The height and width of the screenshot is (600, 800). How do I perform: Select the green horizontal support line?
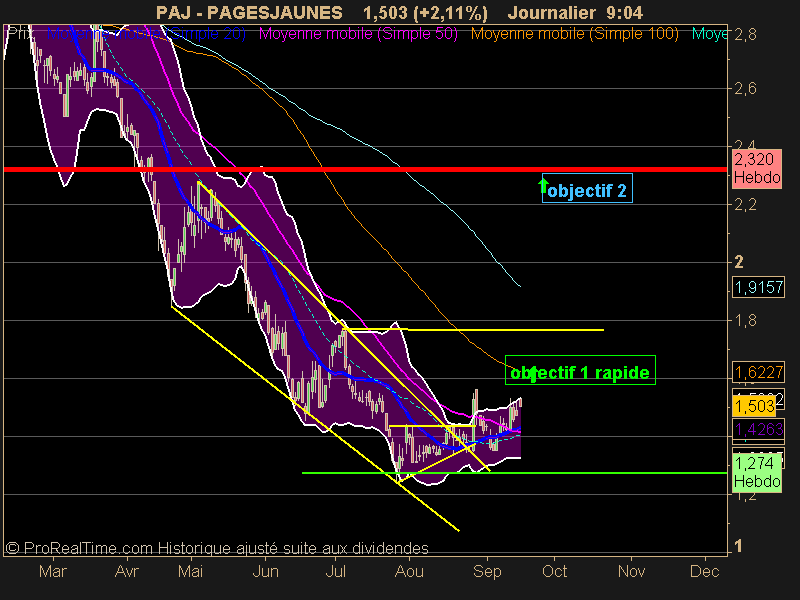(x=514, y=473)
